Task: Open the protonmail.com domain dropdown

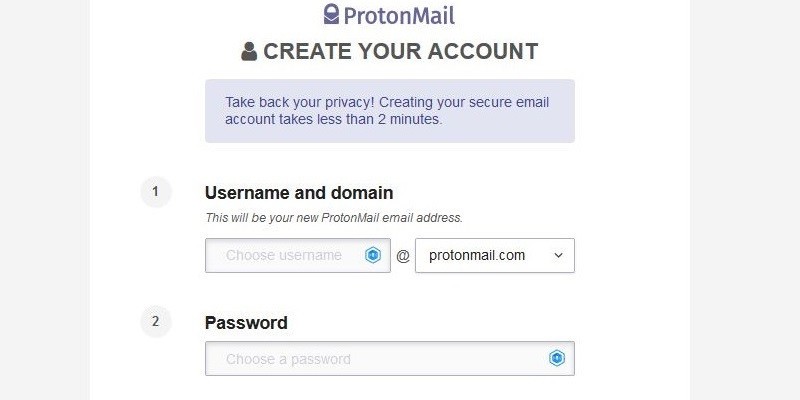Action: coord(480,255)
